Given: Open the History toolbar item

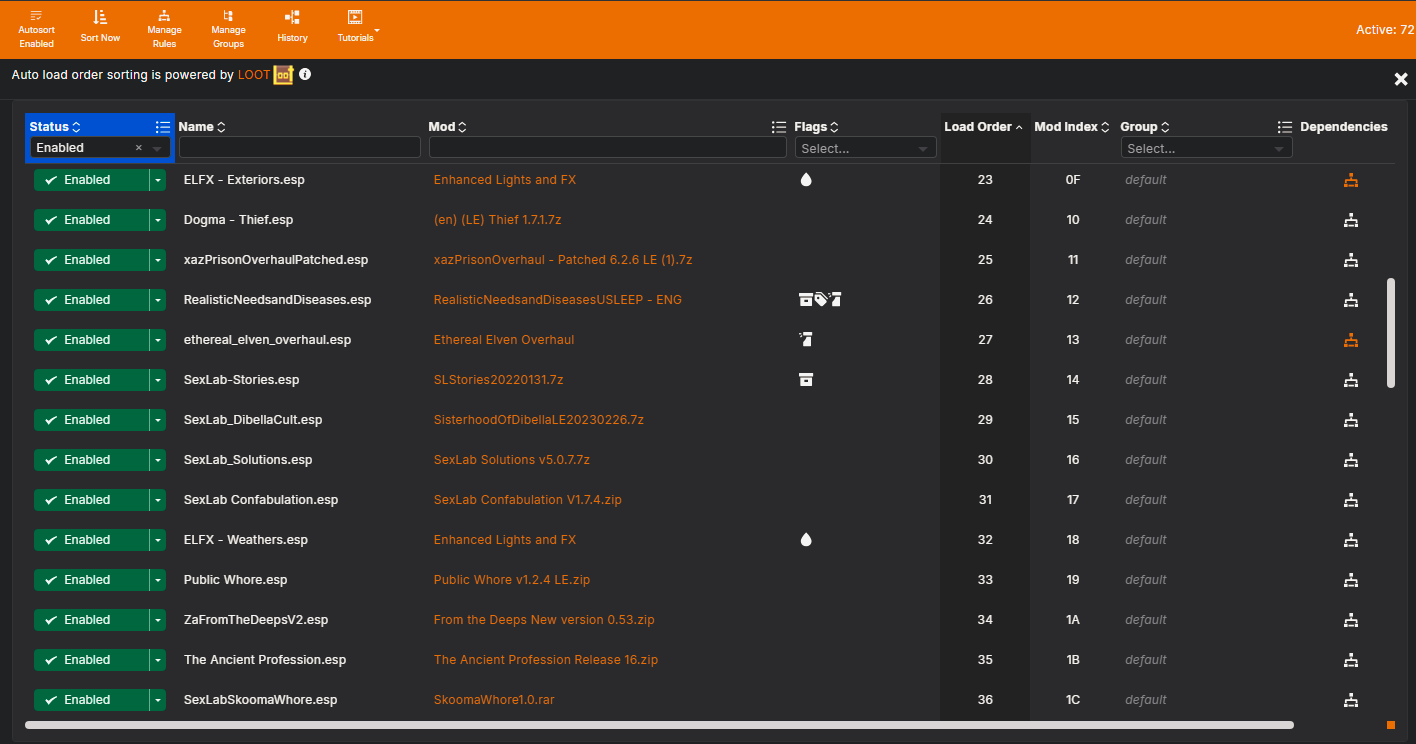Looking at the screenshot, I should (292, 26).
